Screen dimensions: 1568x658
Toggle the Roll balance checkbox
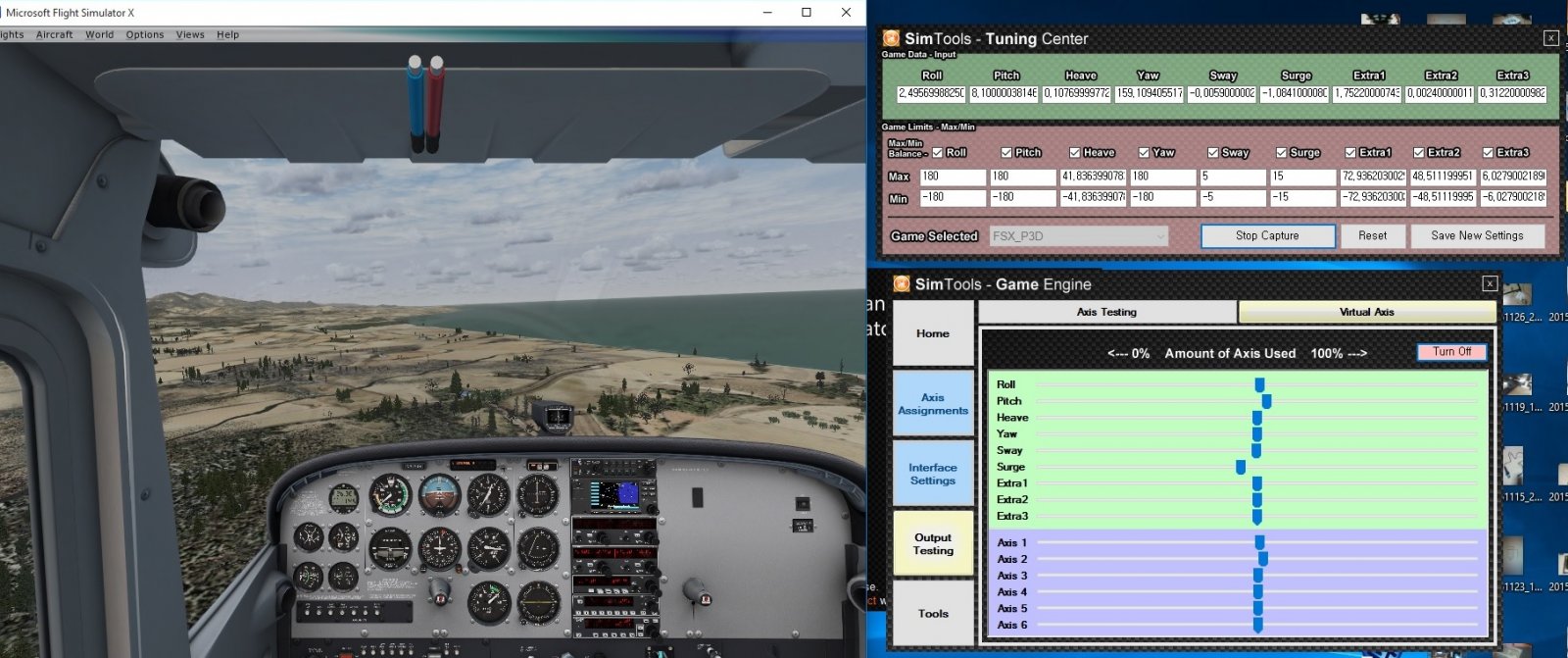coord(938,152)
